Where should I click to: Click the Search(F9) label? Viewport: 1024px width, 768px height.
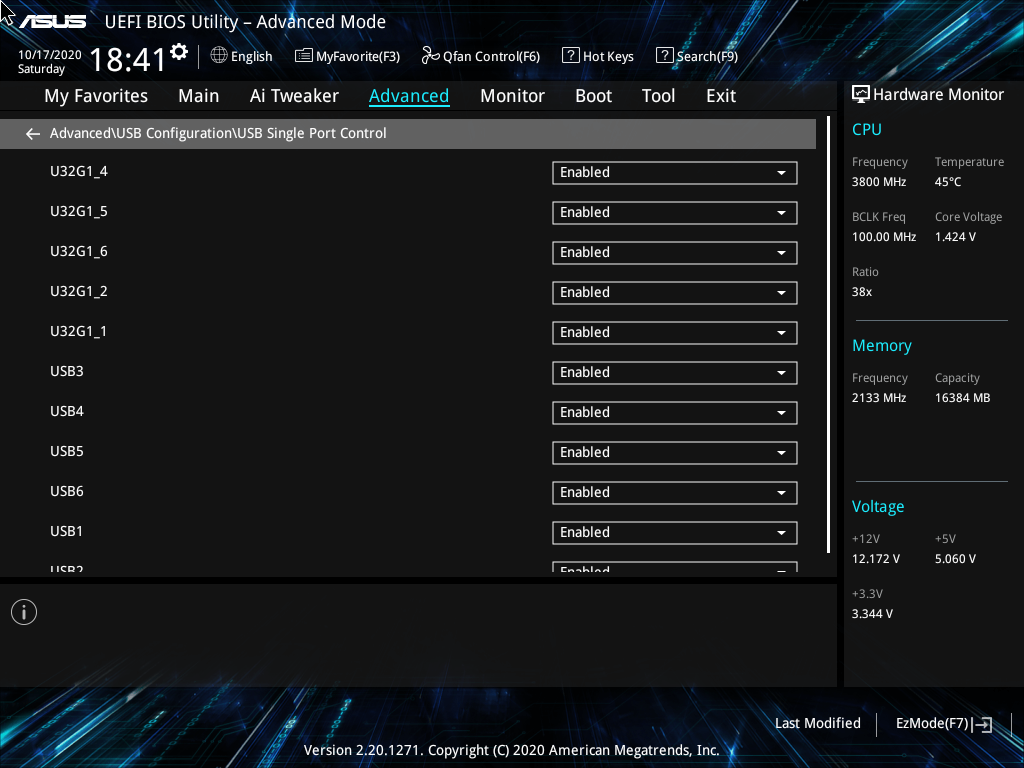(707, 57)
